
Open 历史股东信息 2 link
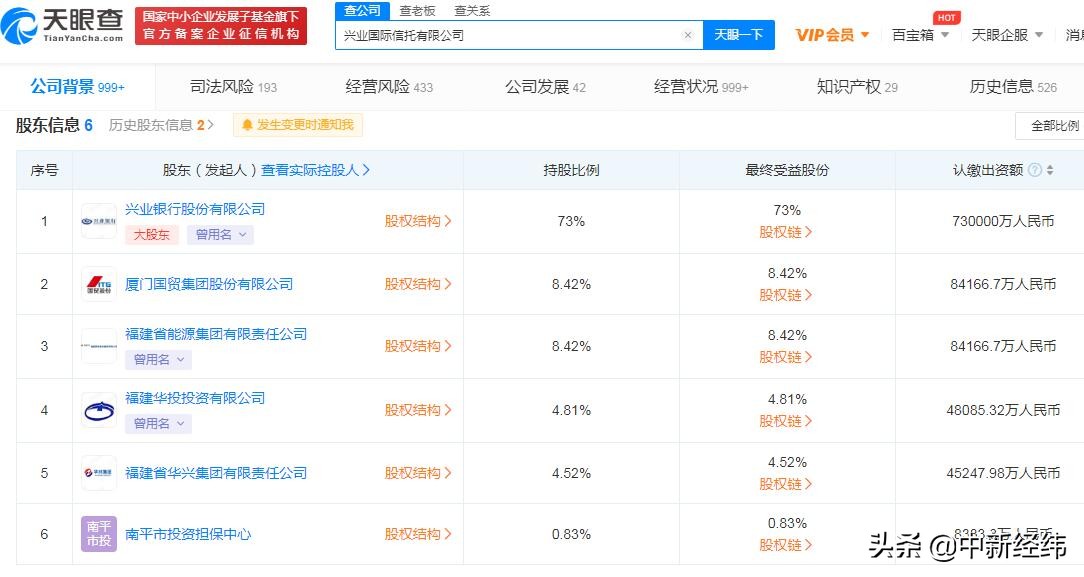pyautogui.click(x=161, y=125)
